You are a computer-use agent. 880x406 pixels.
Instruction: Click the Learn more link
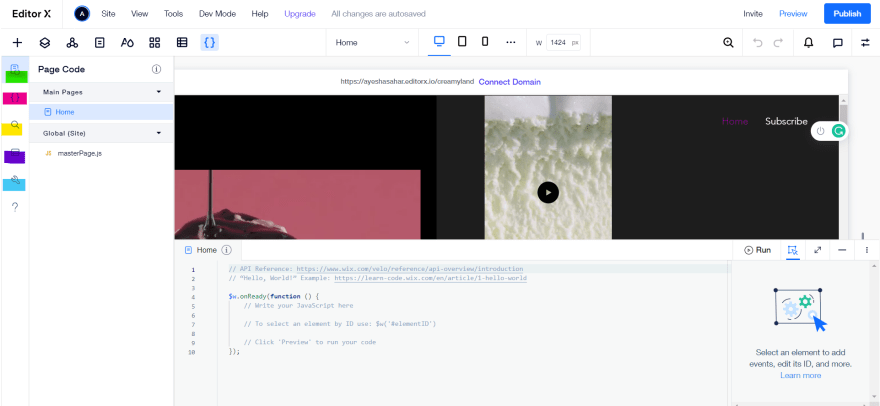coord(800,375)
